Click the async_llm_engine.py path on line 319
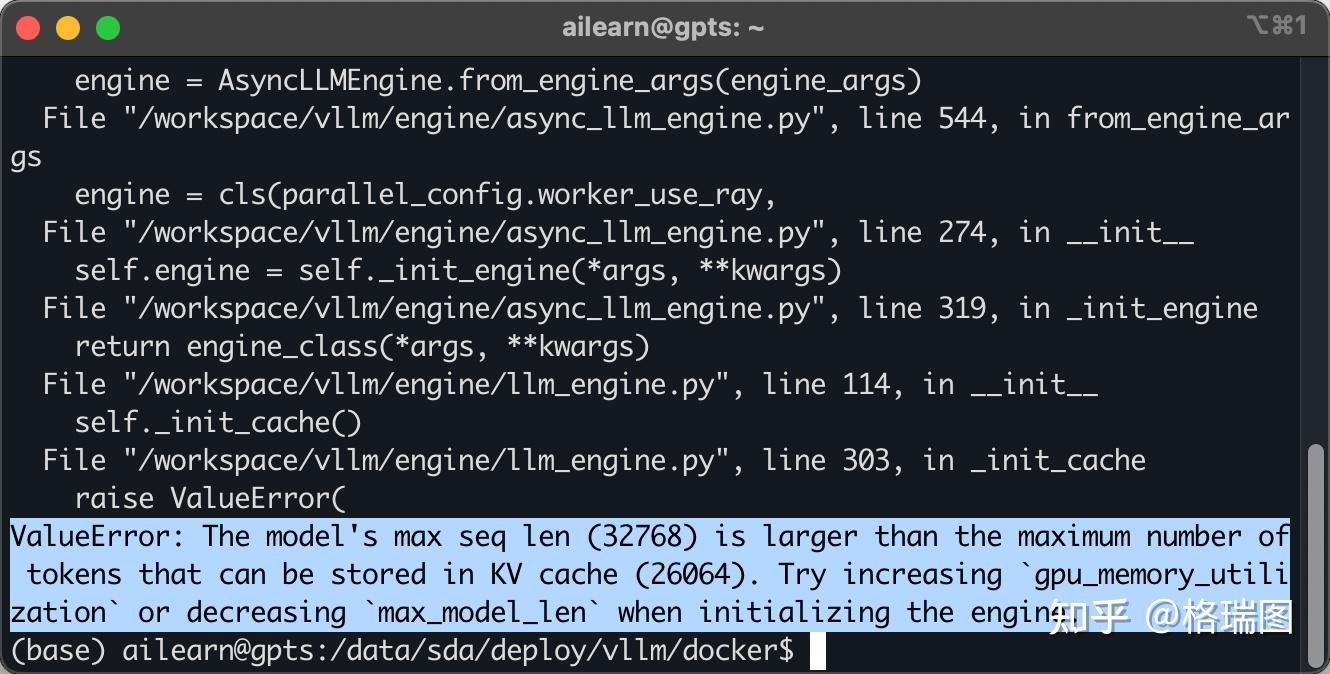The width and height of the screenshot is (1330, 674). click(468, 309)
